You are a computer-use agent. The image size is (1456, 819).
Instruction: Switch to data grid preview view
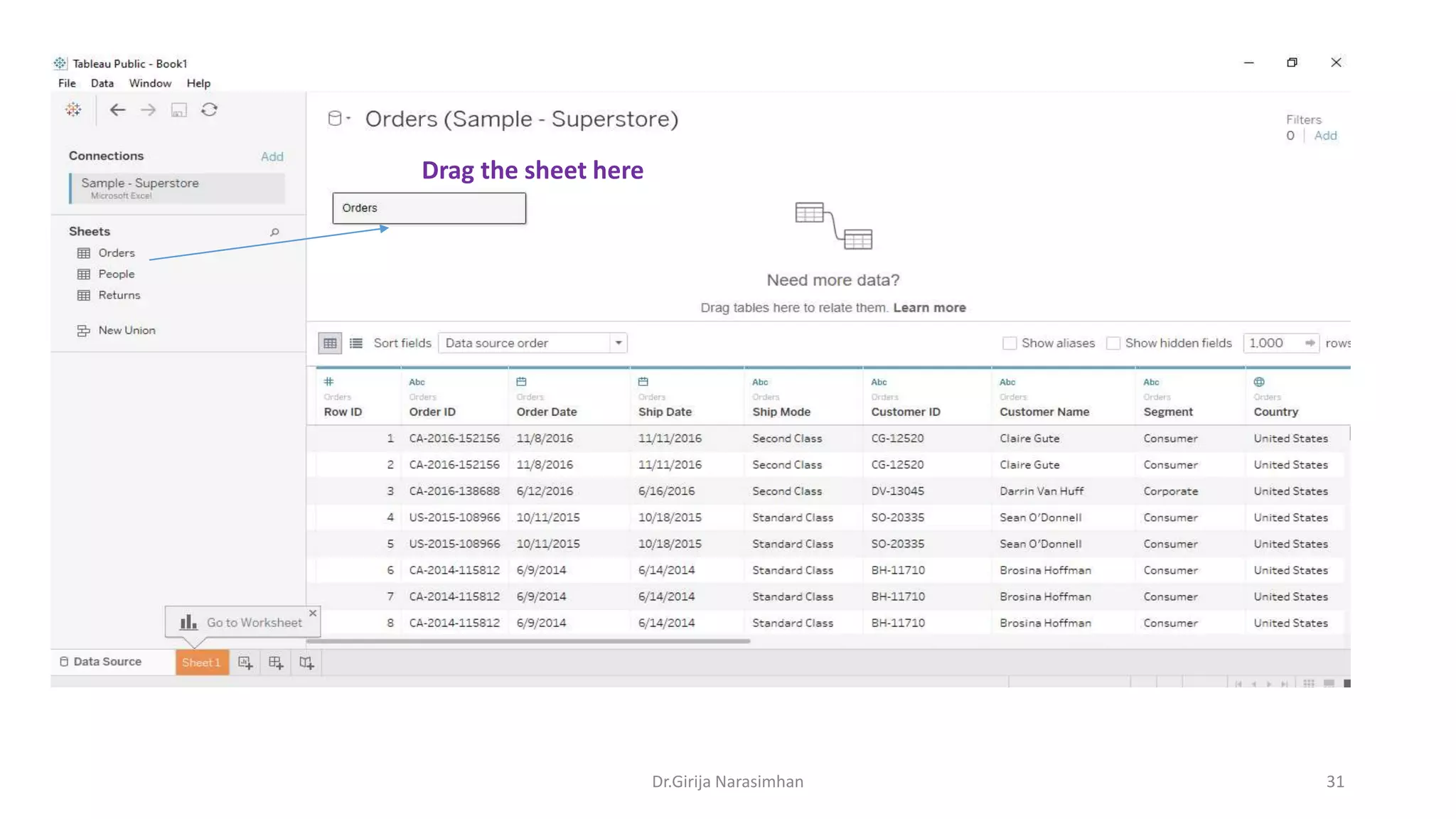pos(330,343)
